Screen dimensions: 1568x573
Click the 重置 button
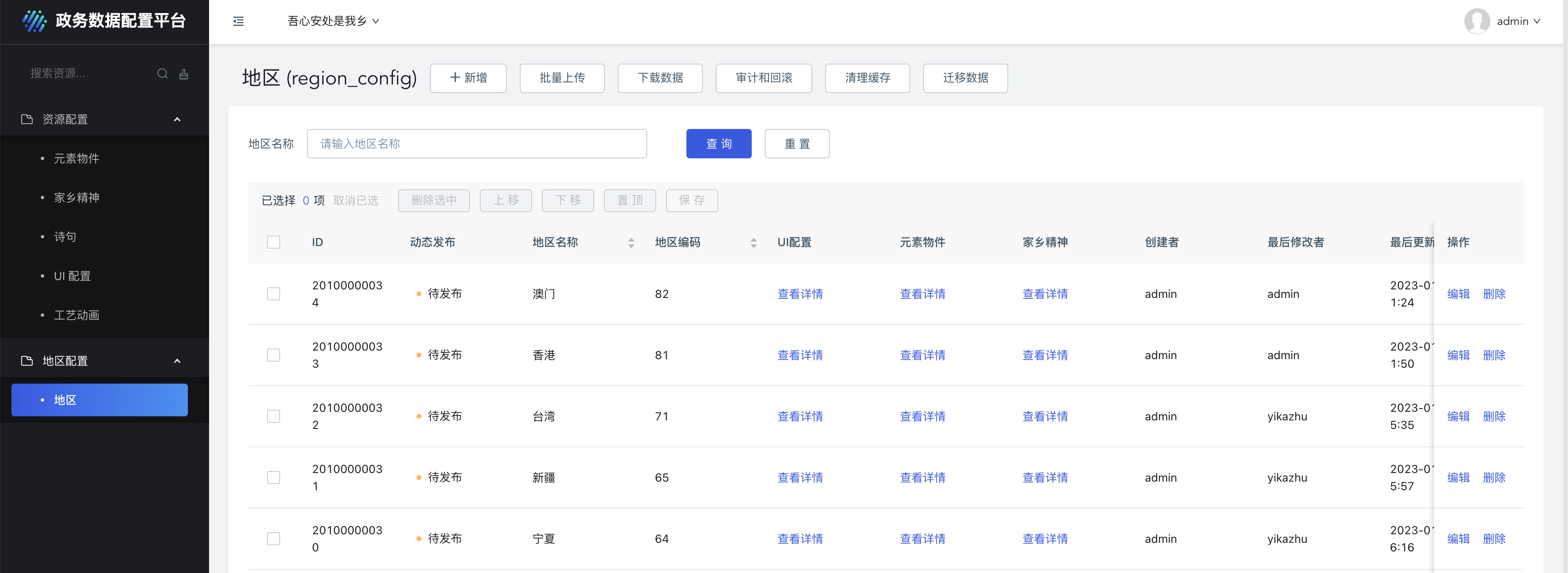tap(797, 144)
